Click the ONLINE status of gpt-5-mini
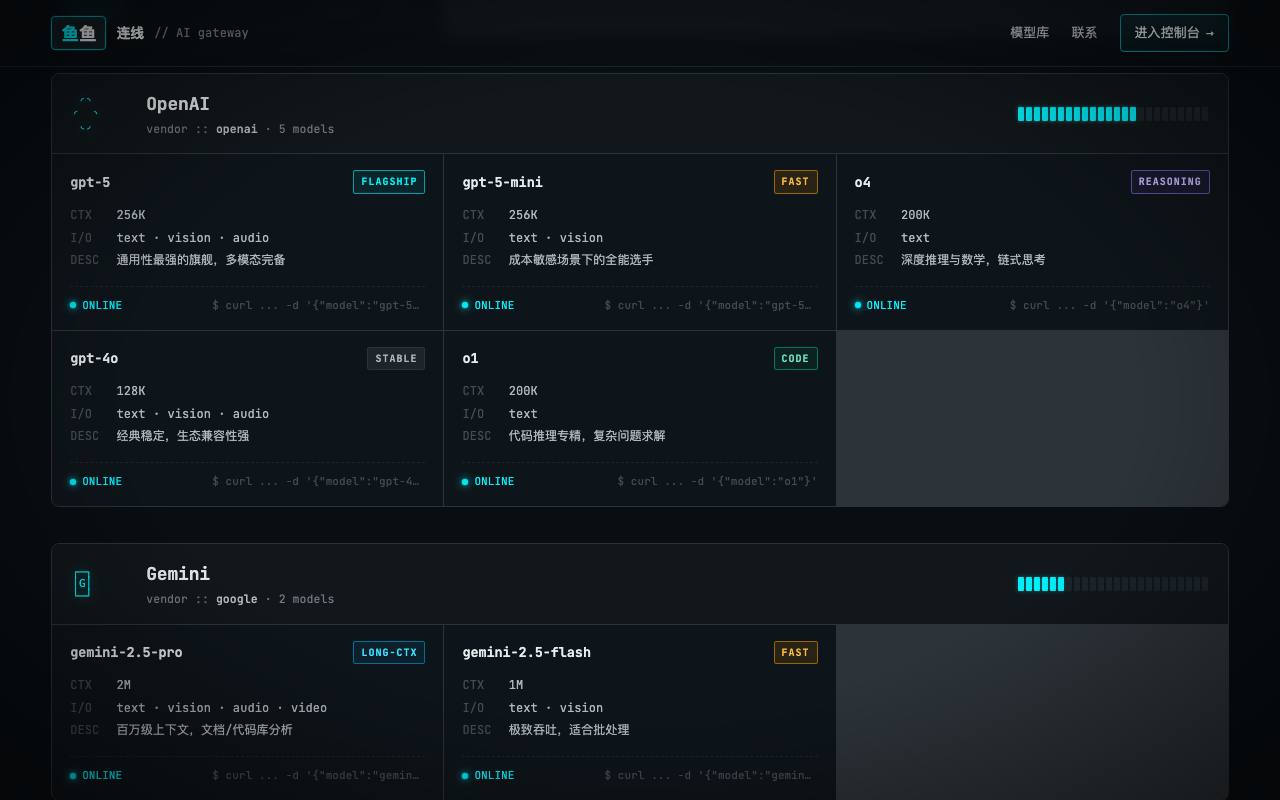The width and height of the screenshot is (1280, 800). tap(488, 305)
